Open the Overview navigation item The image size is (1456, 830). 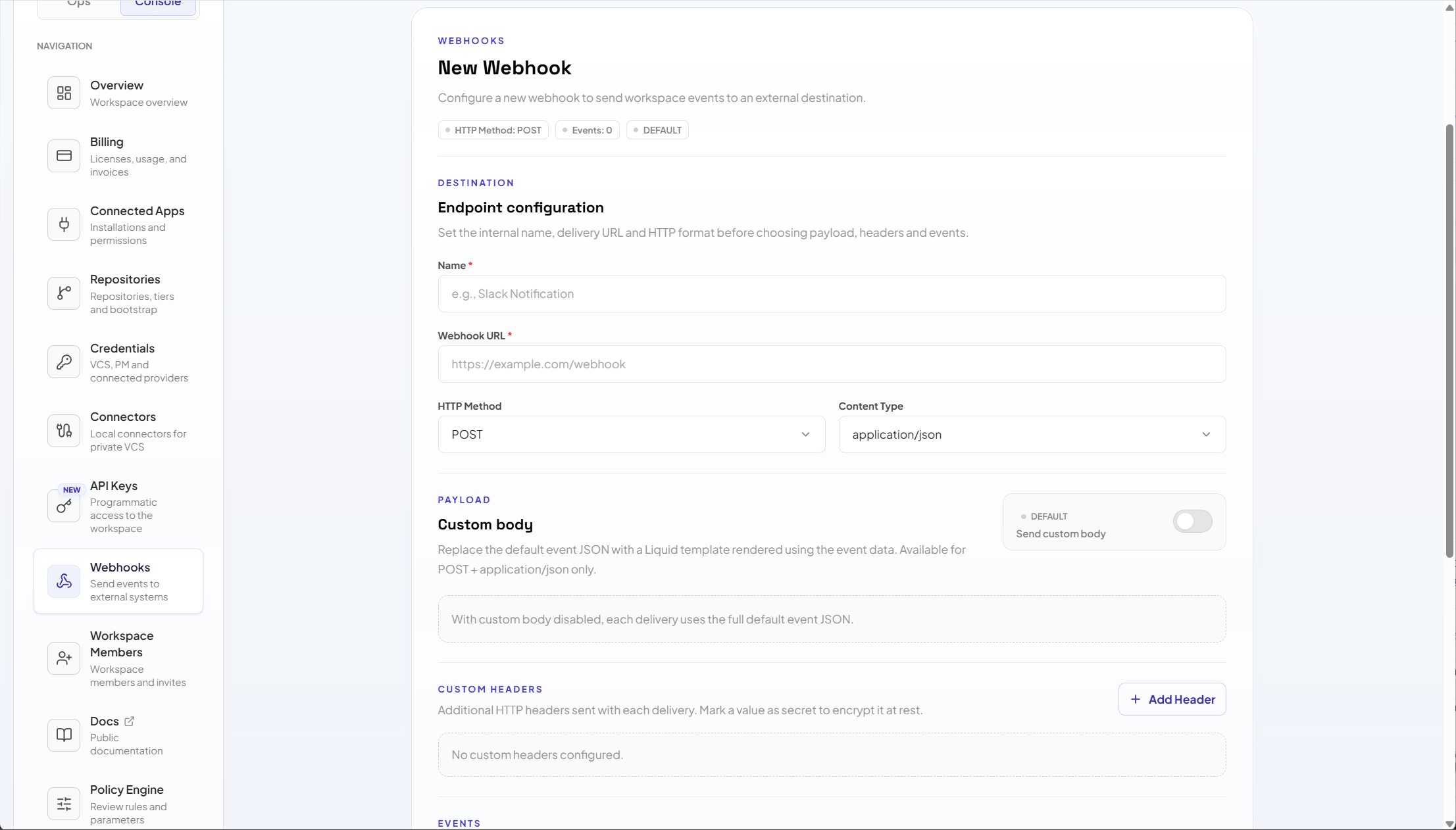[x=118, y=93]
